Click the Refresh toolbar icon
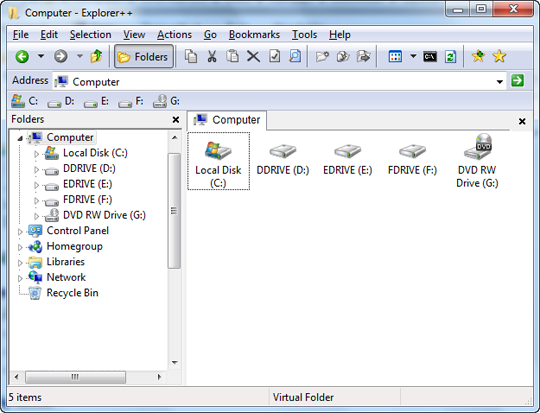Screen dimensions: 540x413 tap(450, 56)
